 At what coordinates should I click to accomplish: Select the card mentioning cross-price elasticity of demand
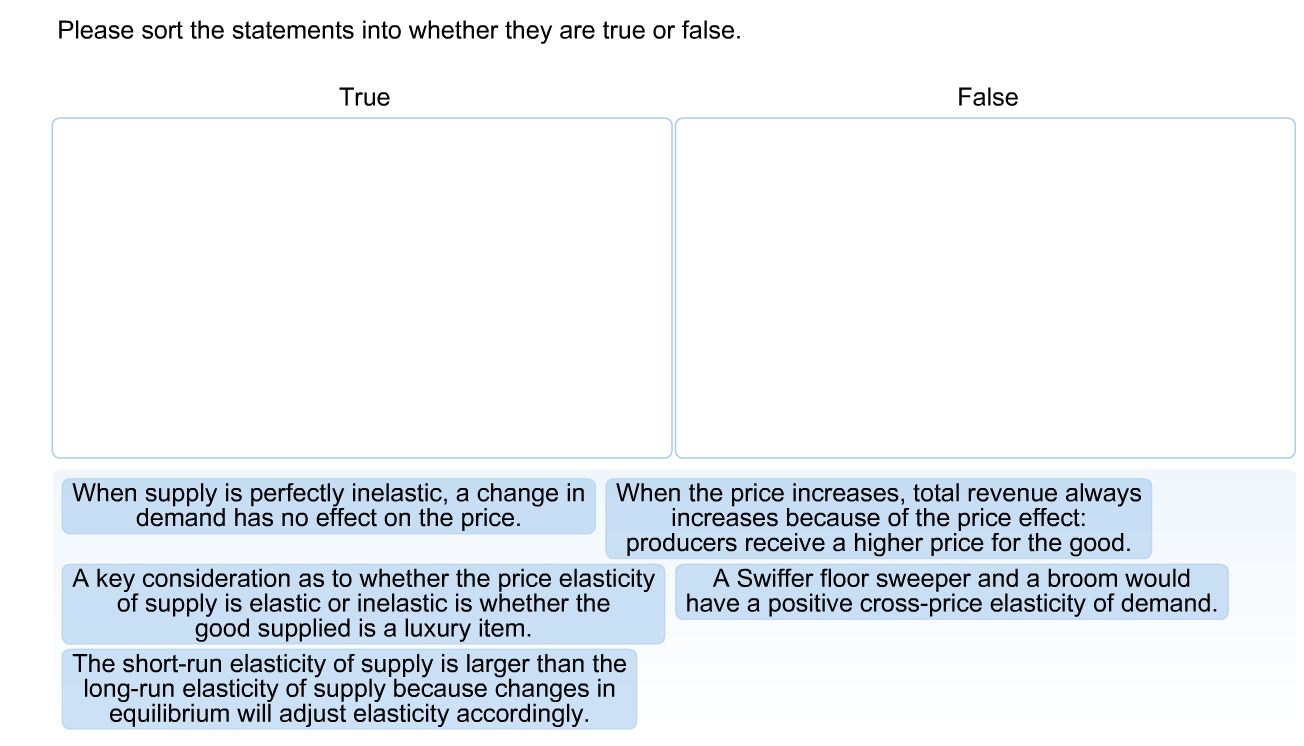click(x=952, y=591)
